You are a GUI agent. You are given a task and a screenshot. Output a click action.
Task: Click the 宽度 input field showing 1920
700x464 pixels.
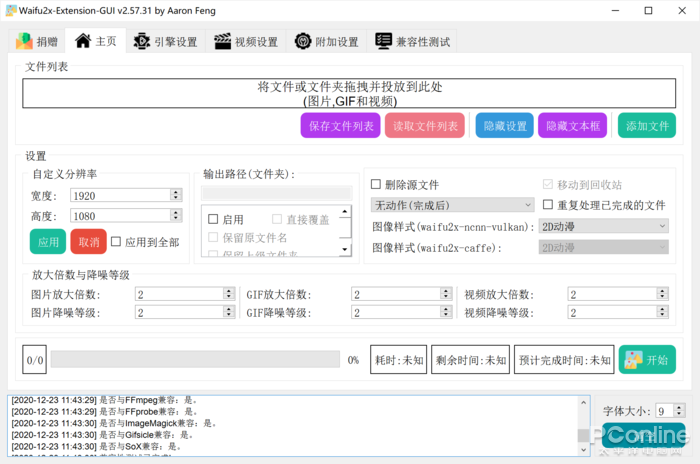click(119, 196)
